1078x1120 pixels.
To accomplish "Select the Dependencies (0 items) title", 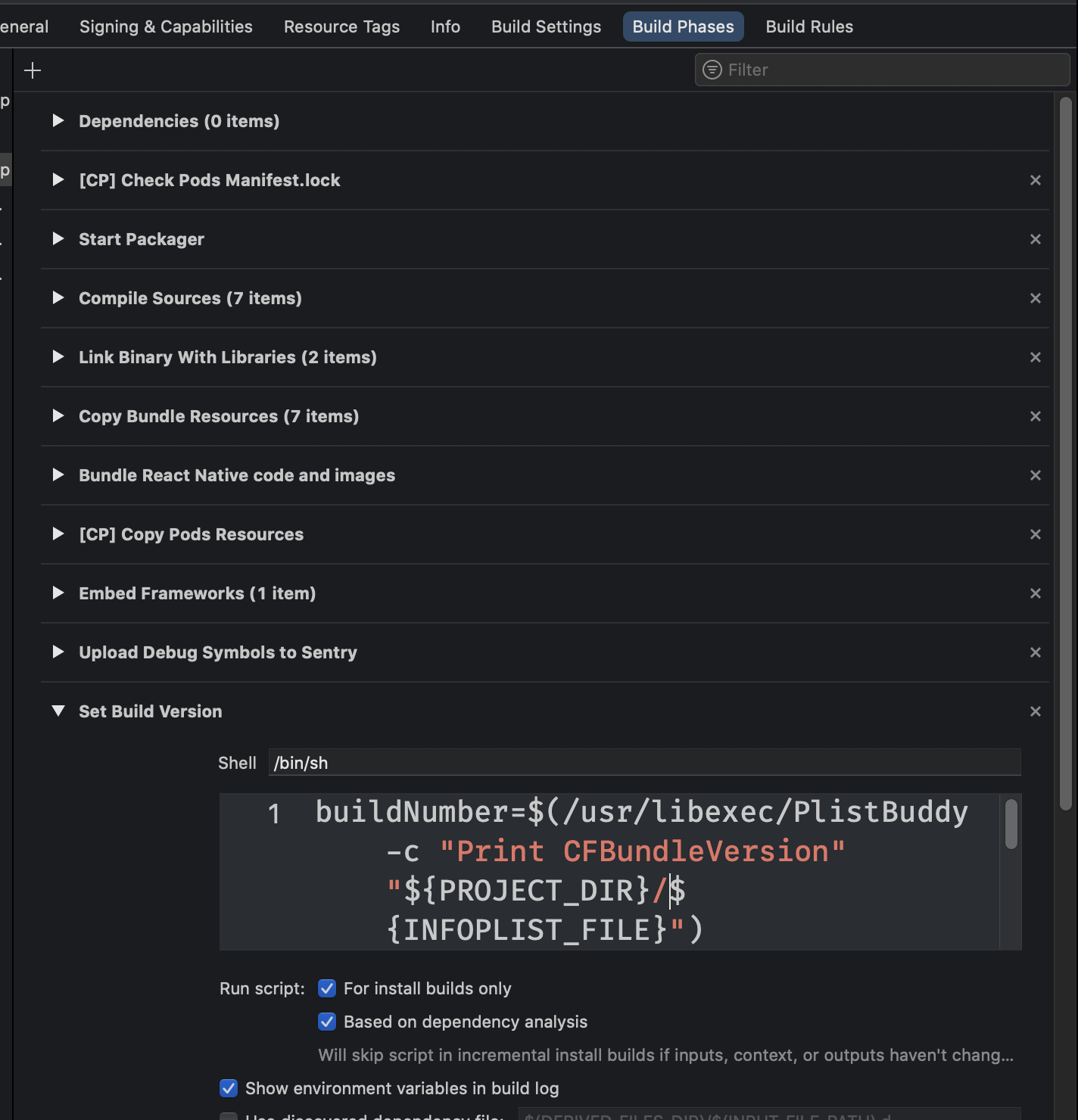I will coord(179,121).
